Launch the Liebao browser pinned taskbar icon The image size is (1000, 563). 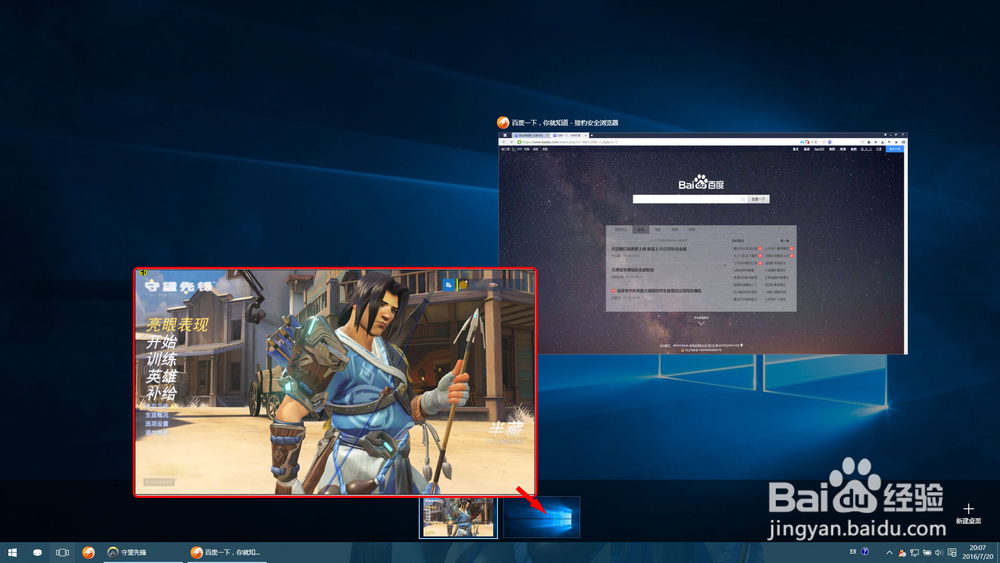[88, 552]
